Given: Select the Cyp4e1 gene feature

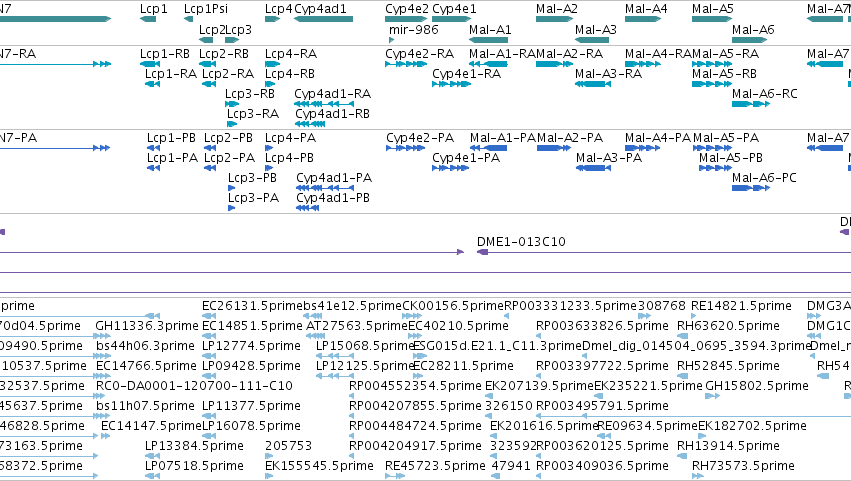Looking at the screenshot, I should pyautogui.click(x=452, y=19).
